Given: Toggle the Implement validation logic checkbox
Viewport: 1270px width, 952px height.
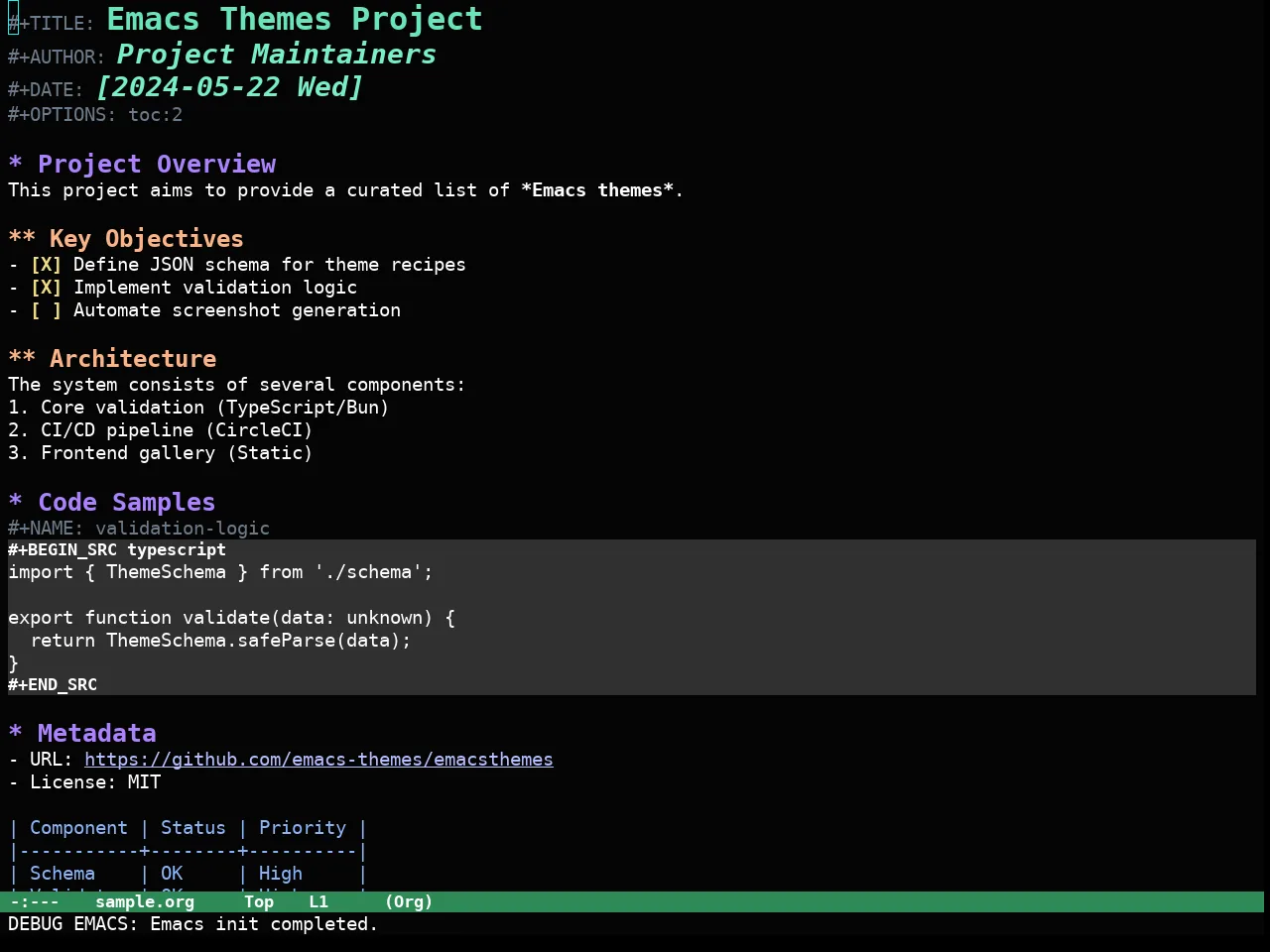Looking at the screenshot, I should 46,288.
